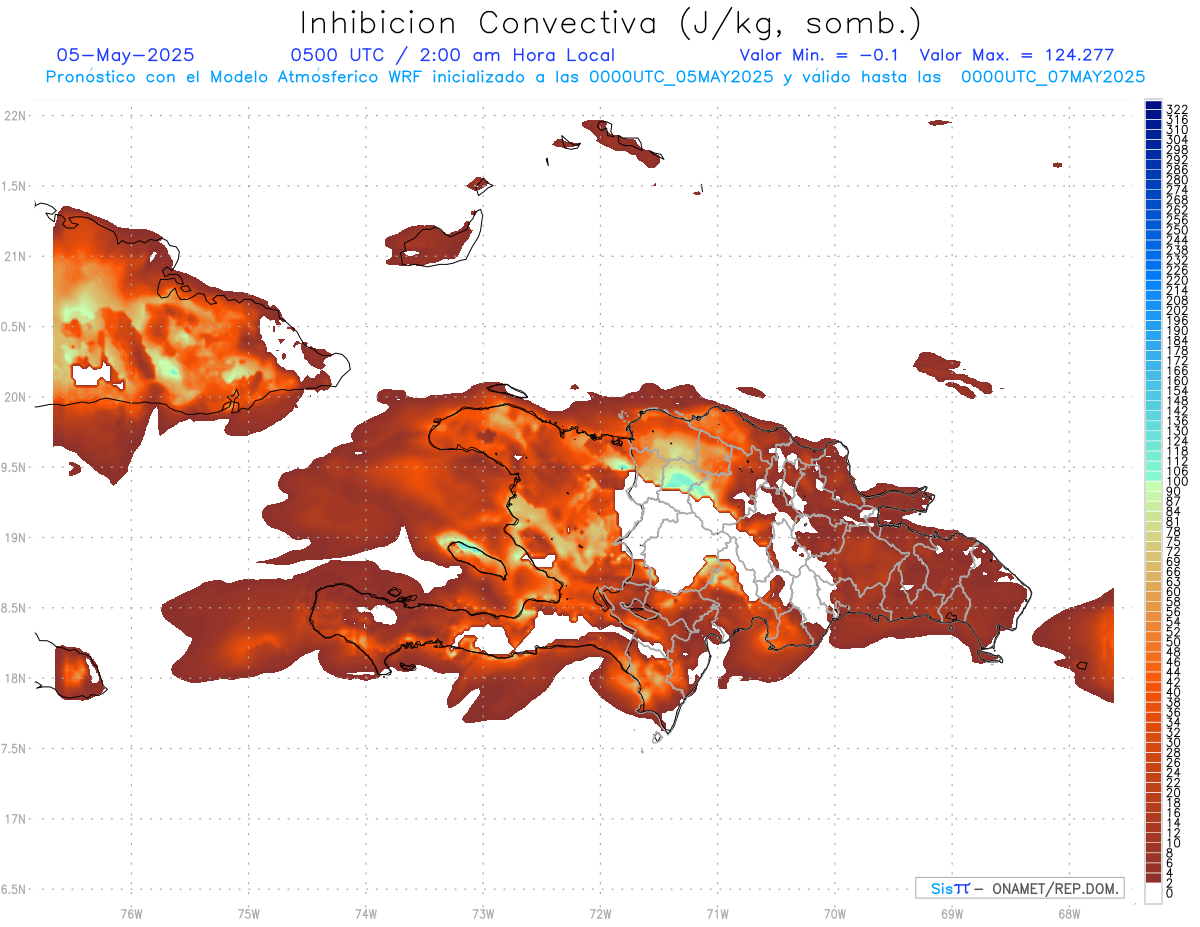Screen dimensions: 1200x927
Task: Click the '7.5N' latitude label
Action: point(14,749)
